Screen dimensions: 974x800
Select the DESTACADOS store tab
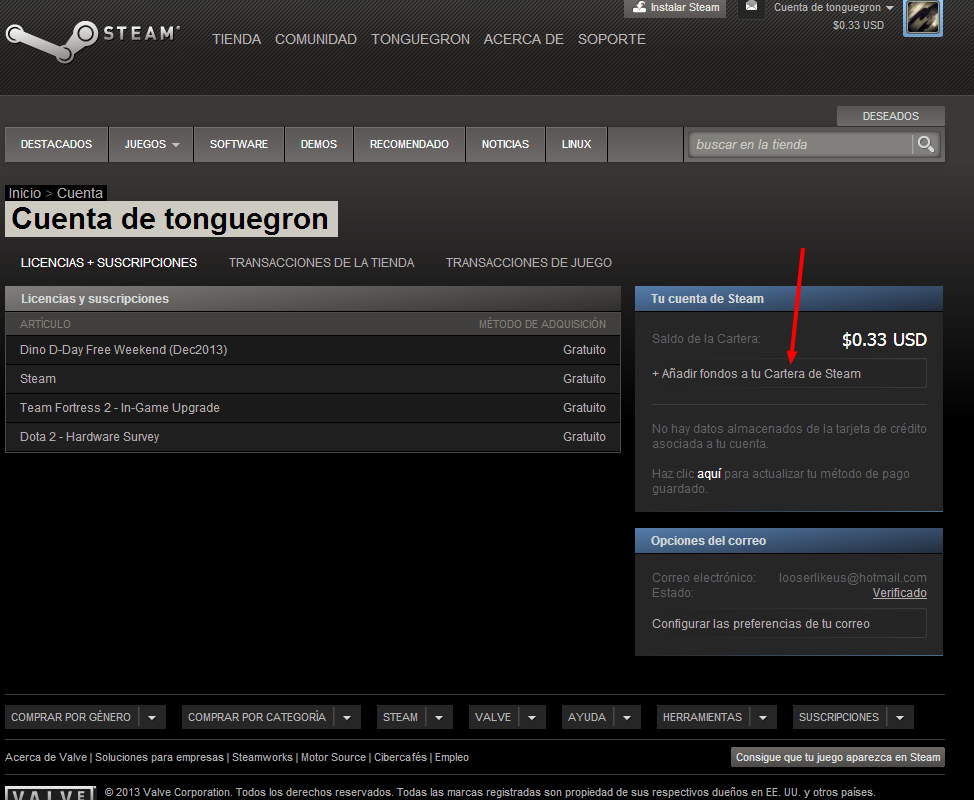(56, 144)
